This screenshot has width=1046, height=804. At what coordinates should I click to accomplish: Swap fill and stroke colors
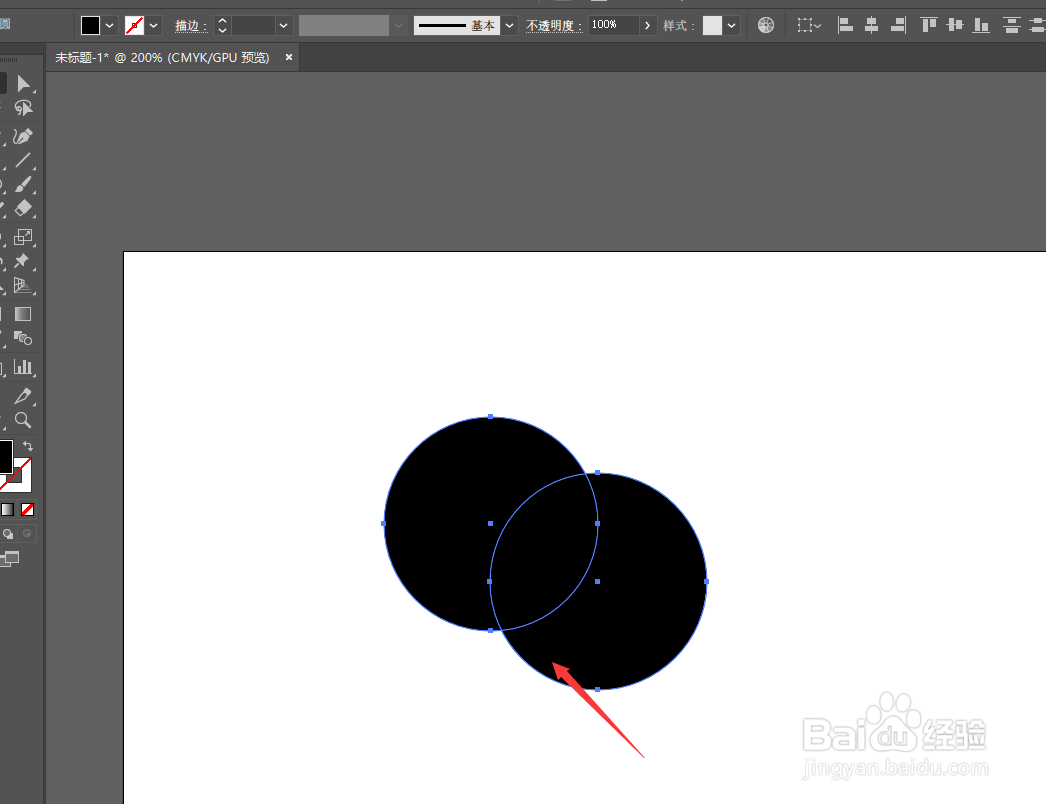[x=27, y=446]
